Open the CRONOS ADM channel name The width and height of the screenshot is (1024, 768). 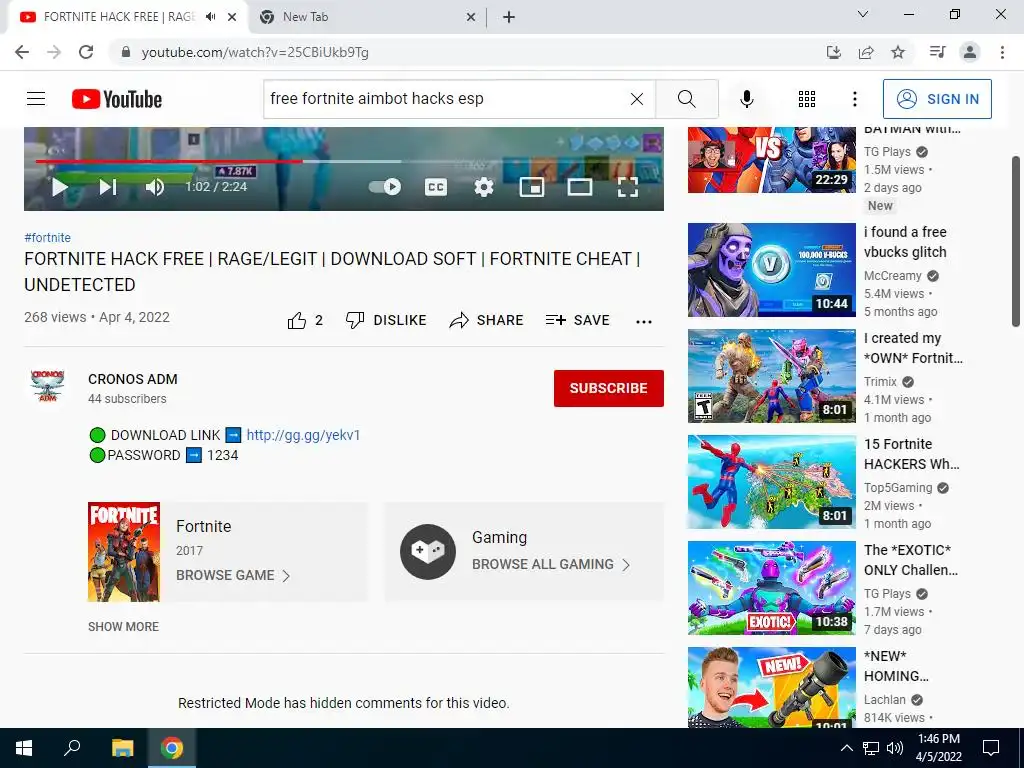click(x=133, y=379)
